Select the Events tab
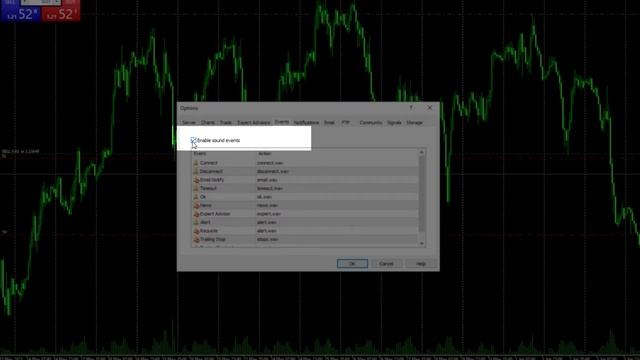This screenshot has width=640, height=360. 282,122
